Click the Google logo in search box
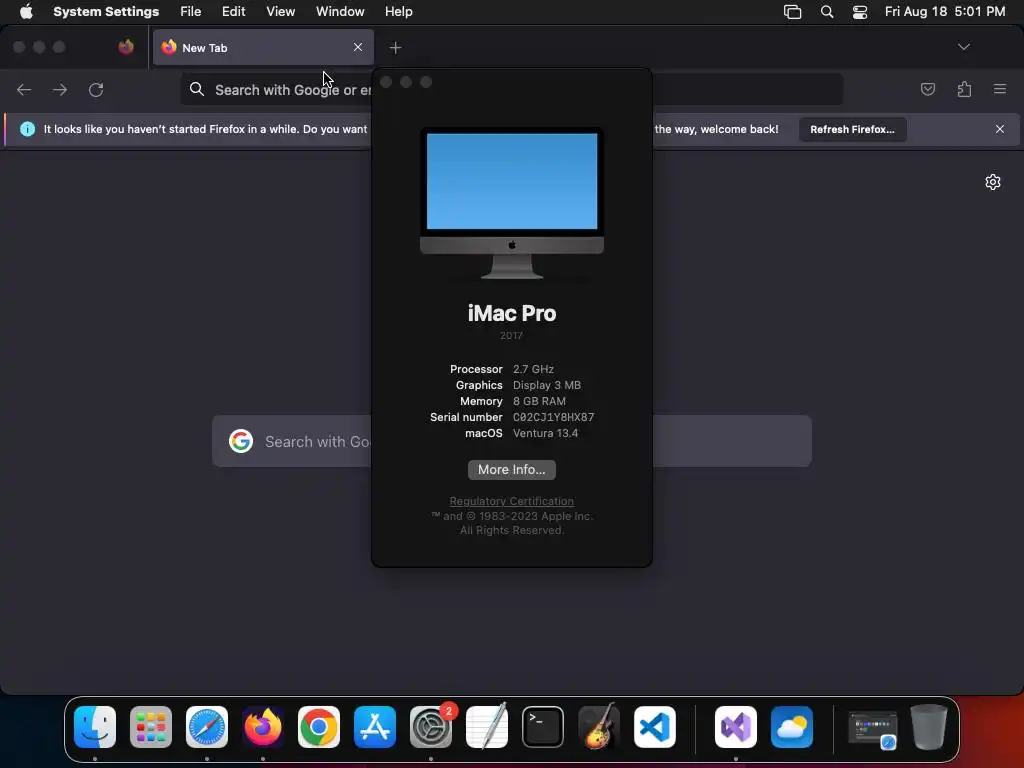This screenshot has height=768, width=1024. [241, 441]
